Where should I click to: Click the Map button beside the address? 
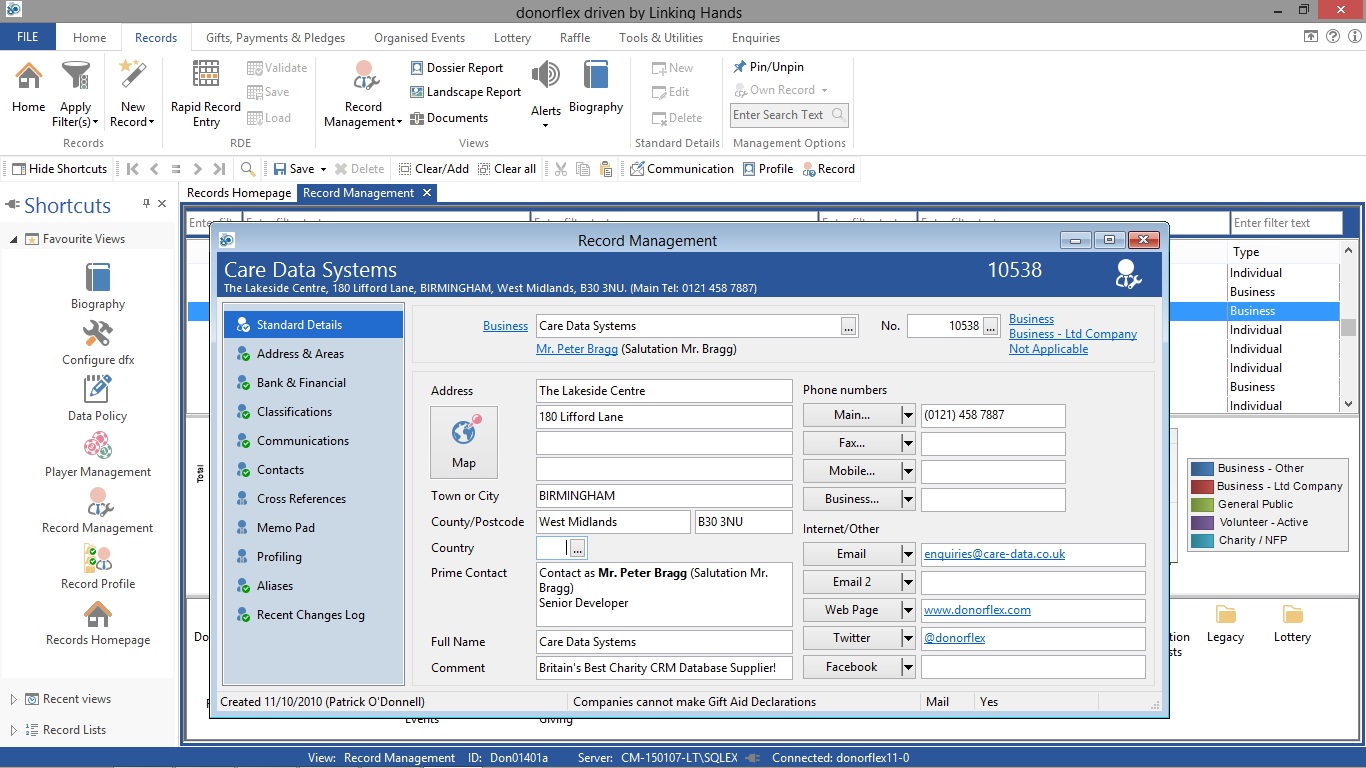click(x=464, y=442)
